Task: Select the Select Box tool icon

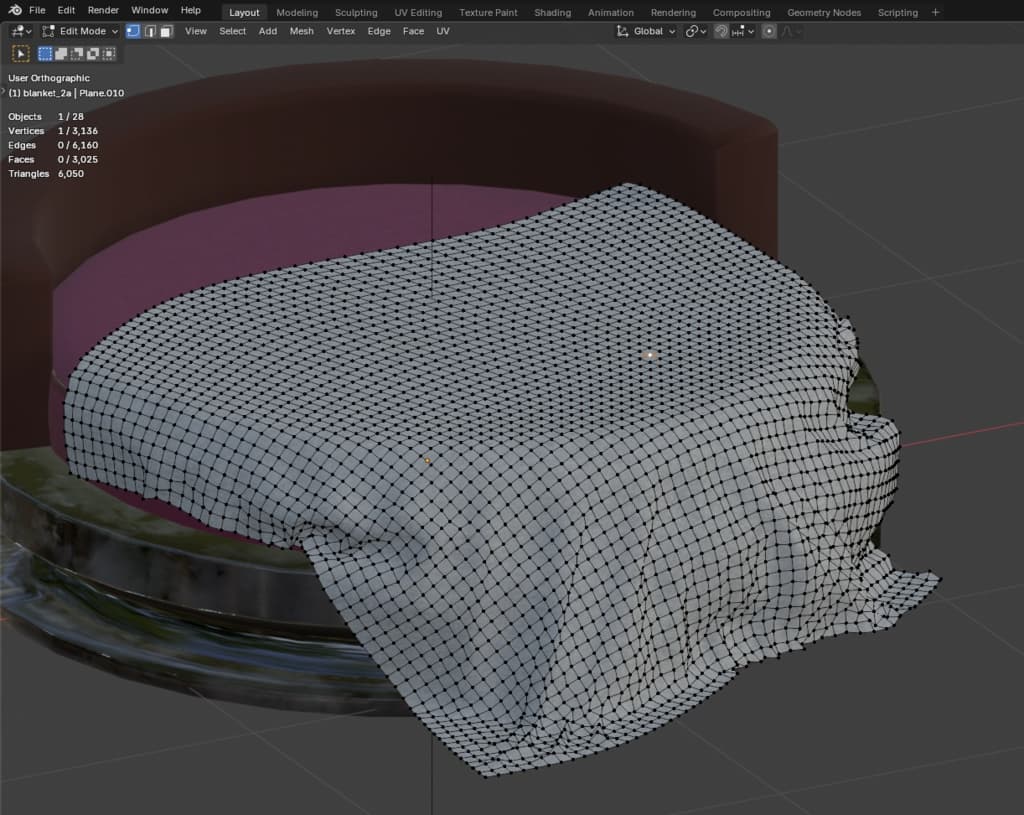Action: 20,53
